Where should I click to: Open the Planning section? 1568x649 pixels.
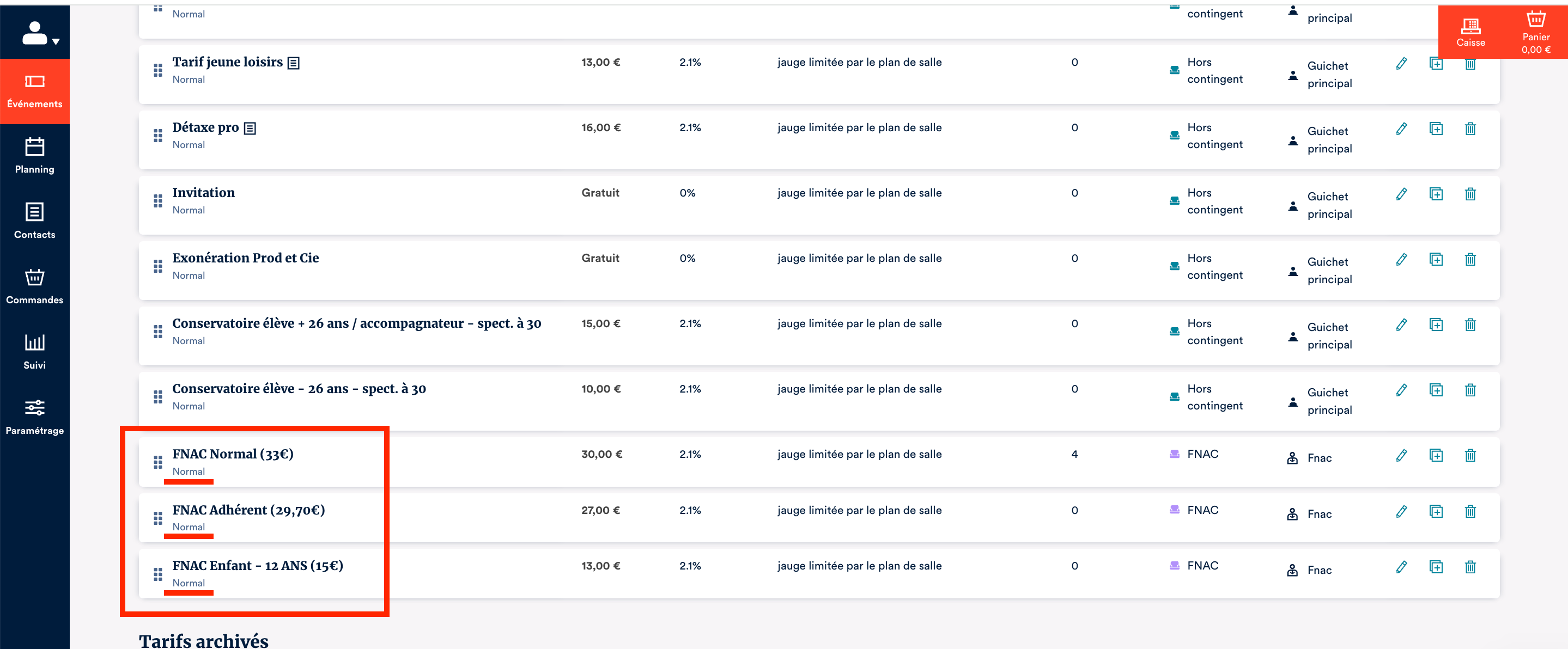coord(35,156)
